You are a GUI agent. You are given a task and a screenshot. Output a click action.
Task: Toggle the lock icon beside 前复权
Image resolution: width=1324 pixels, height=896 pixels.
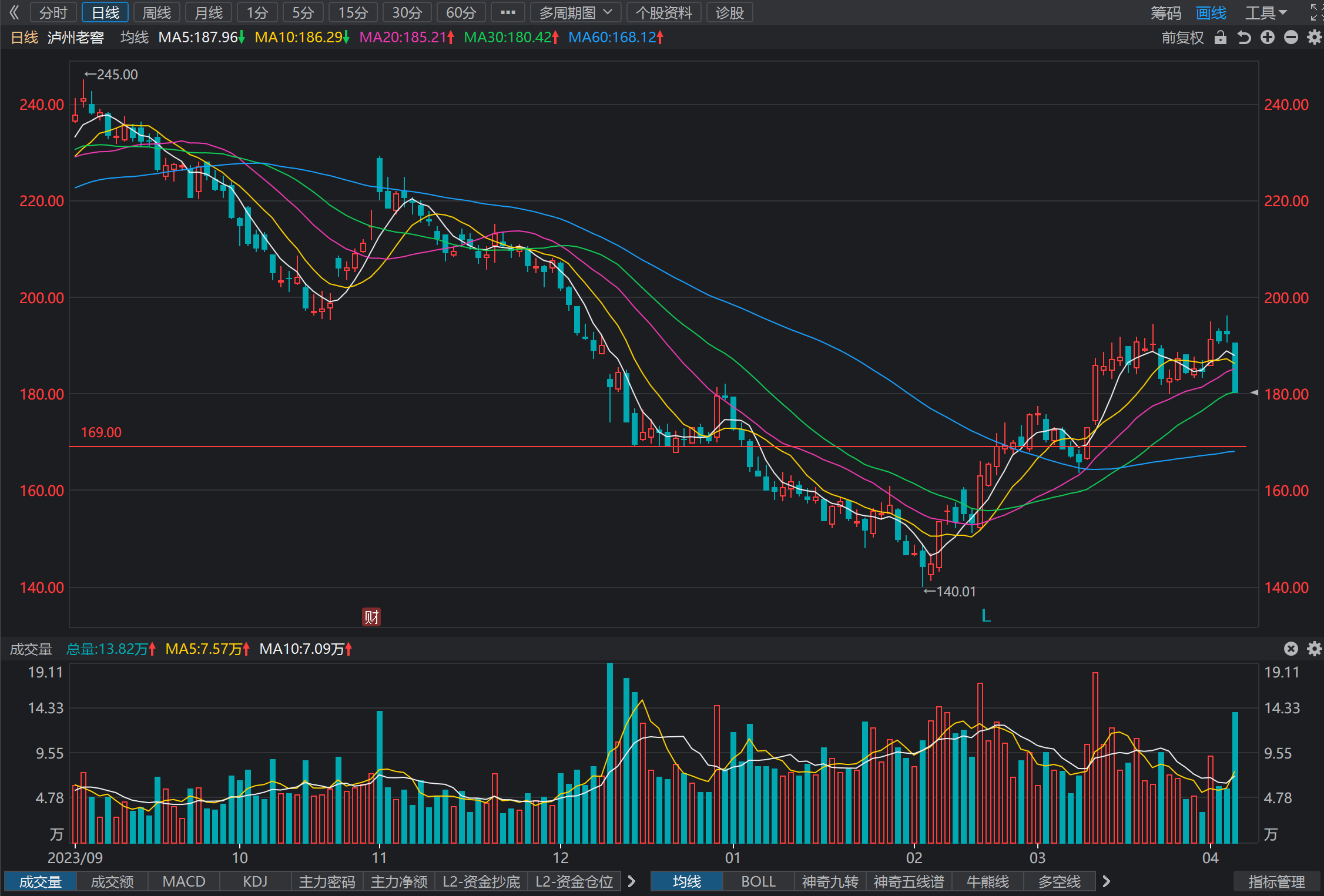click(1221, 38)
